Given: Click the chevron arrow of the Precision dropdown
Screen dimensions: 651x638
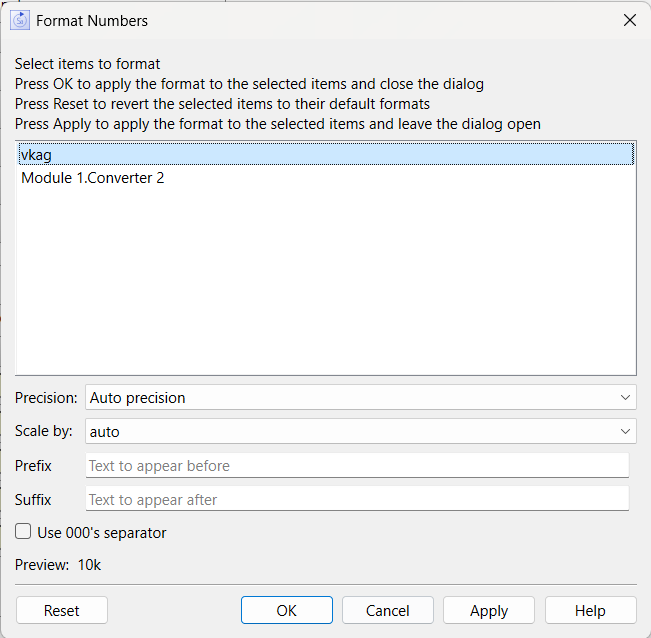Looking at the screenshot, I should coord(625,398).
